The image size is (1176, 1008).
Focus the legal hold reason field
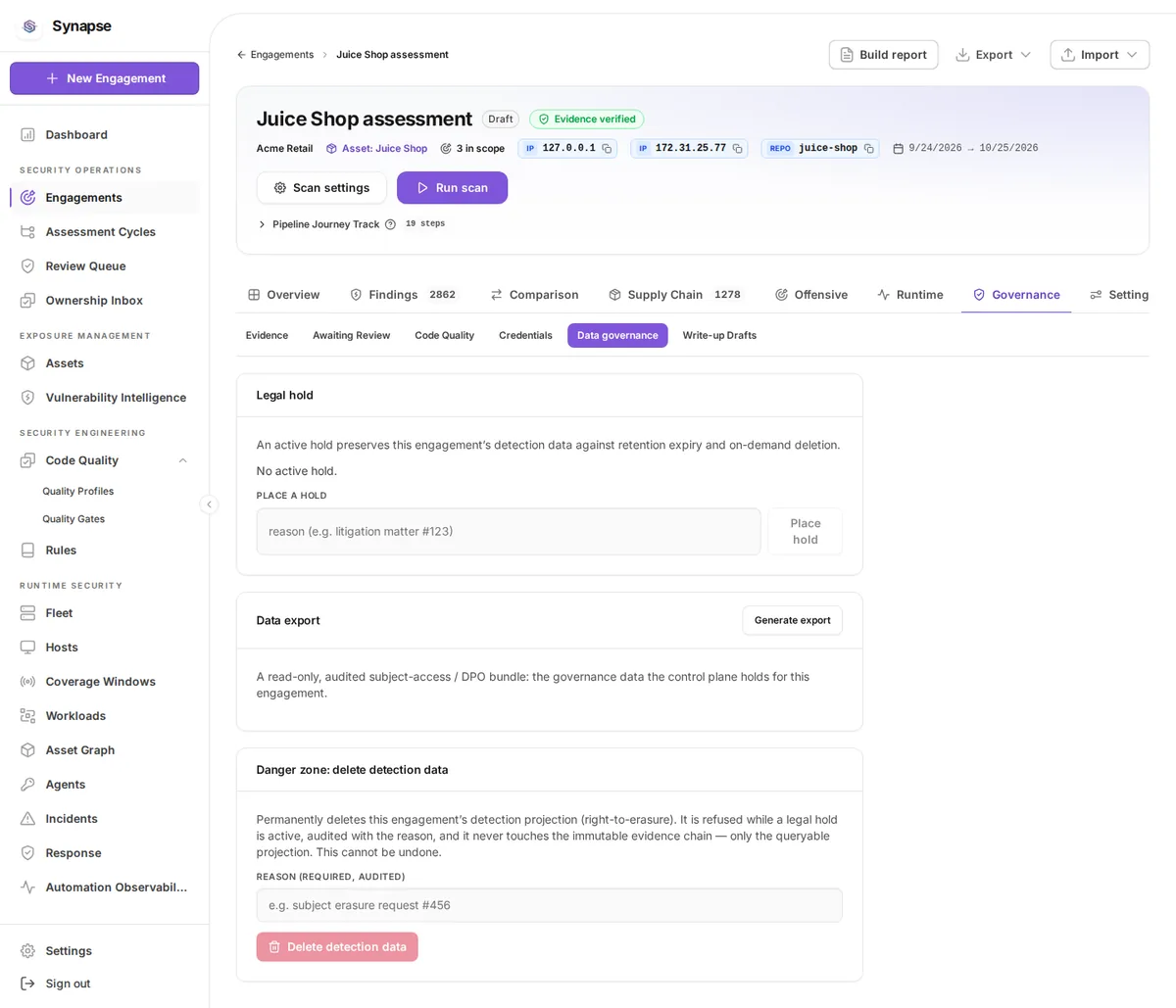point(509,531)
